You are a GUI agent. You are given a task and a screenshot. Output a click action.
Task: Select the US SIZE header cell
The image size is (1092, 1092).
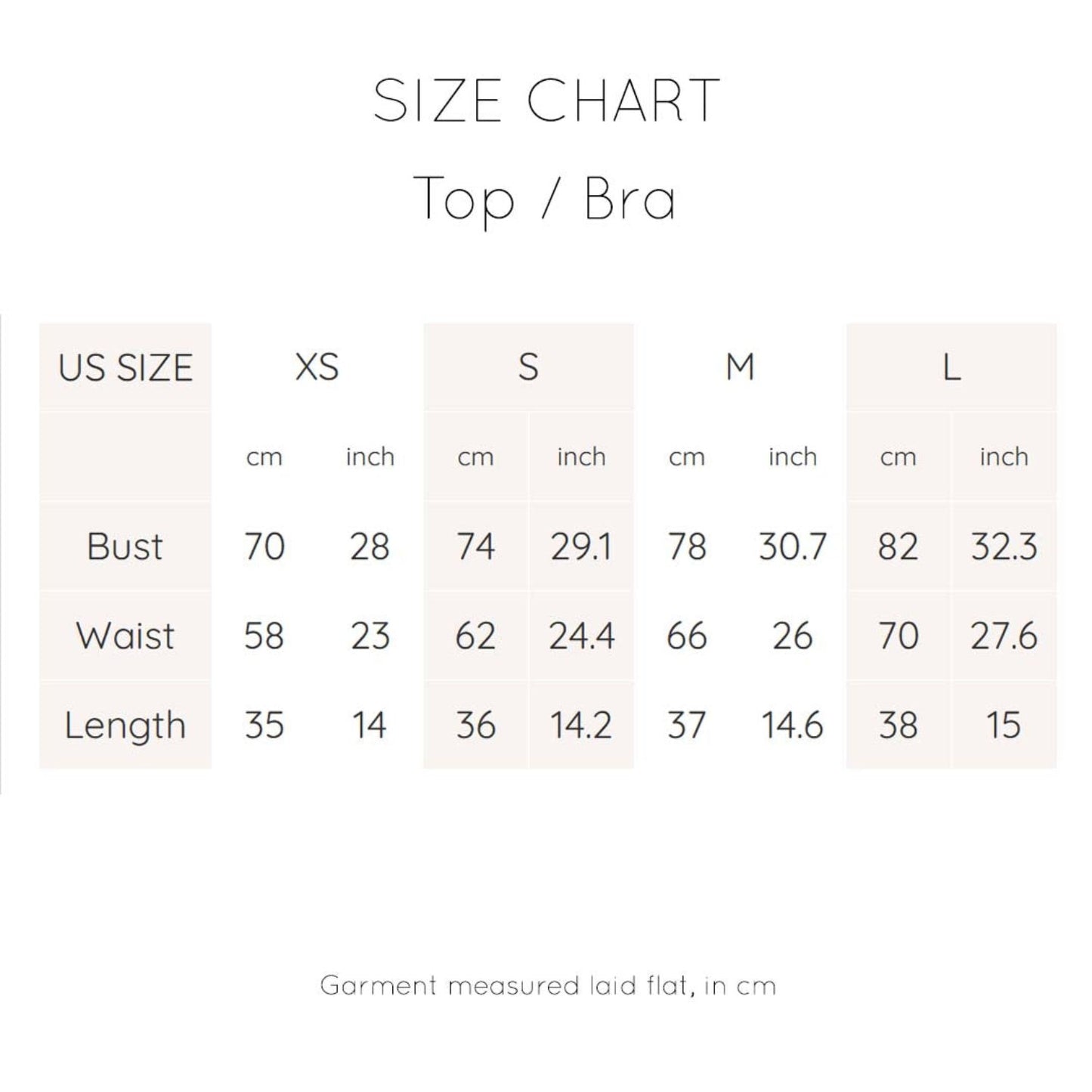[125, 368]
